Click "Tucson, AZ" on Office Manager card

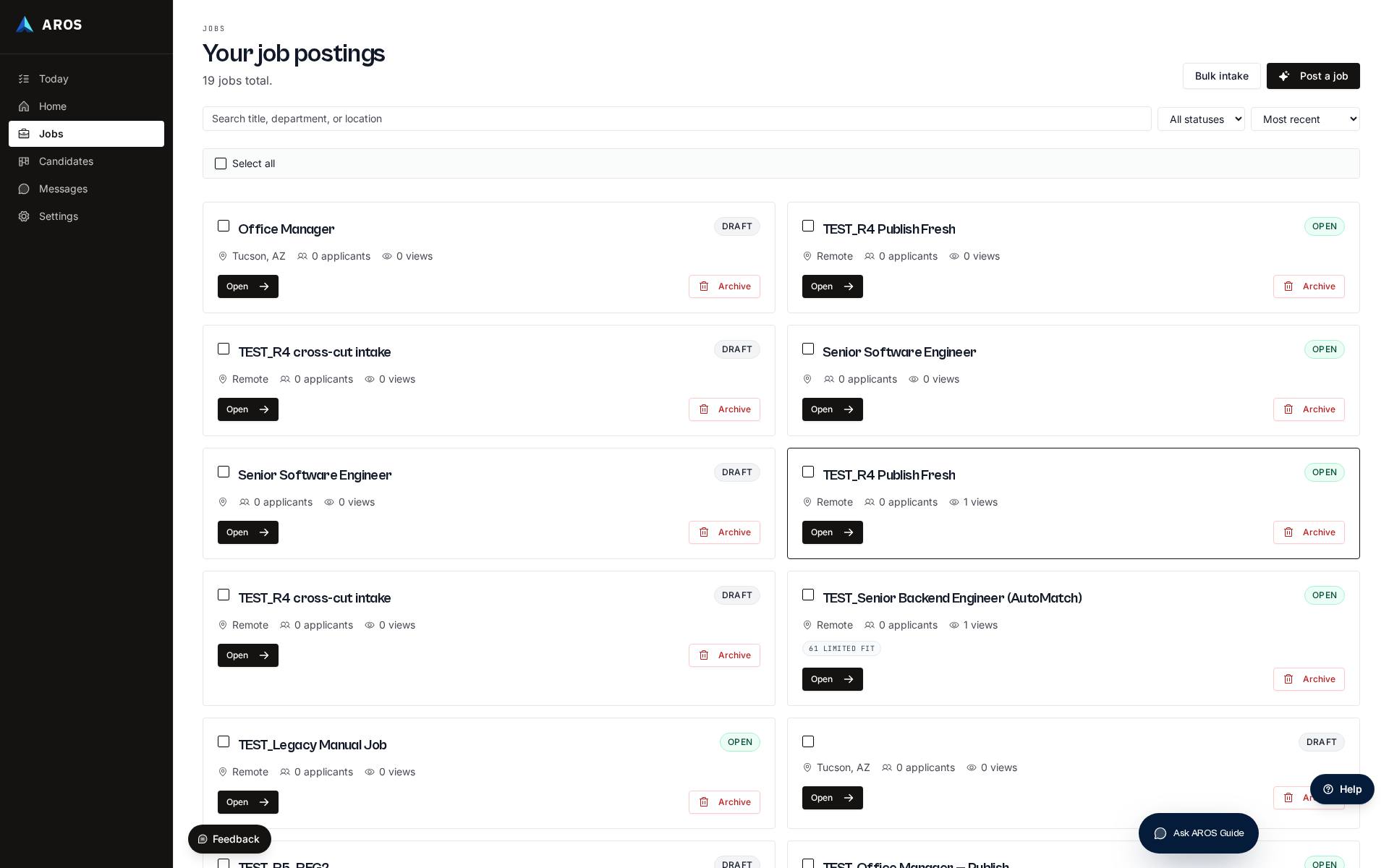[258, 256]
